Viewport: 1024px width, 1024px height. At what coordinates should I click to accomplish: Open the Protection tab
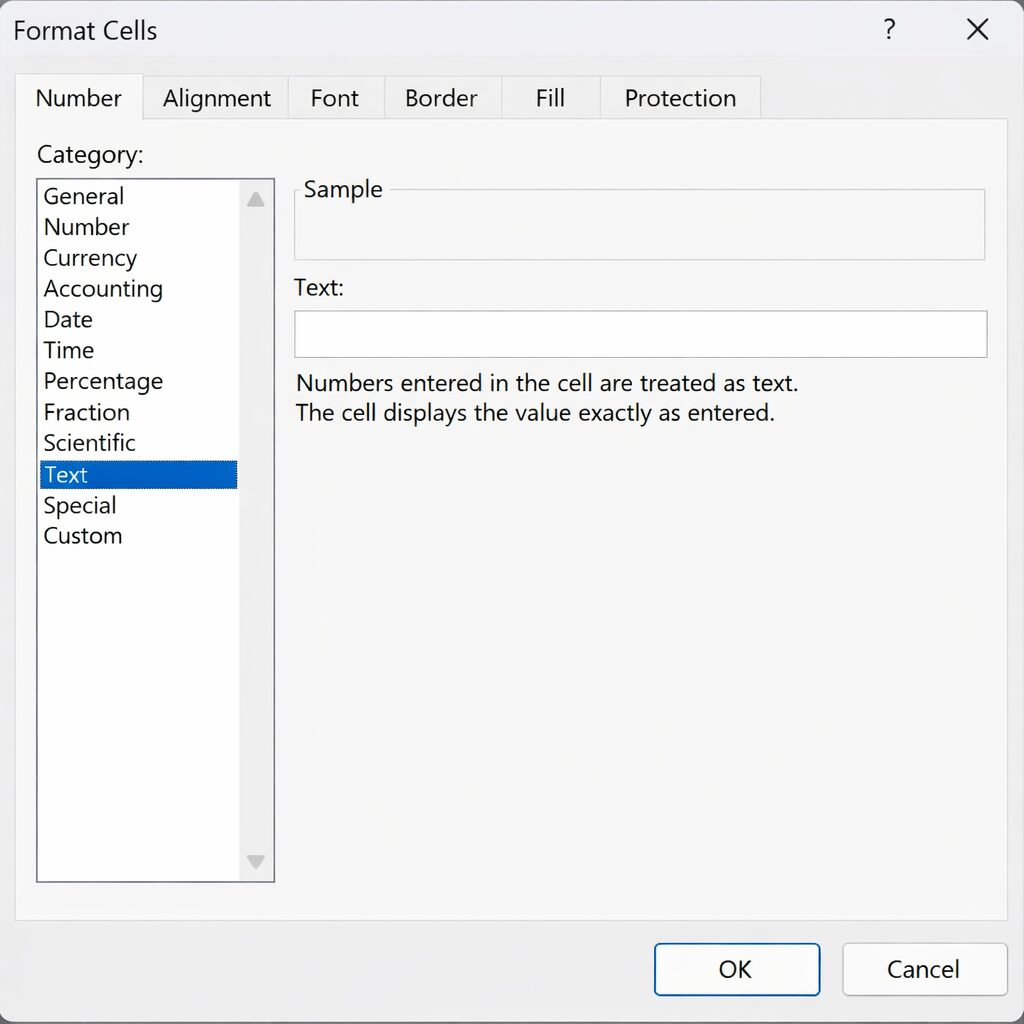coord(680,98)
